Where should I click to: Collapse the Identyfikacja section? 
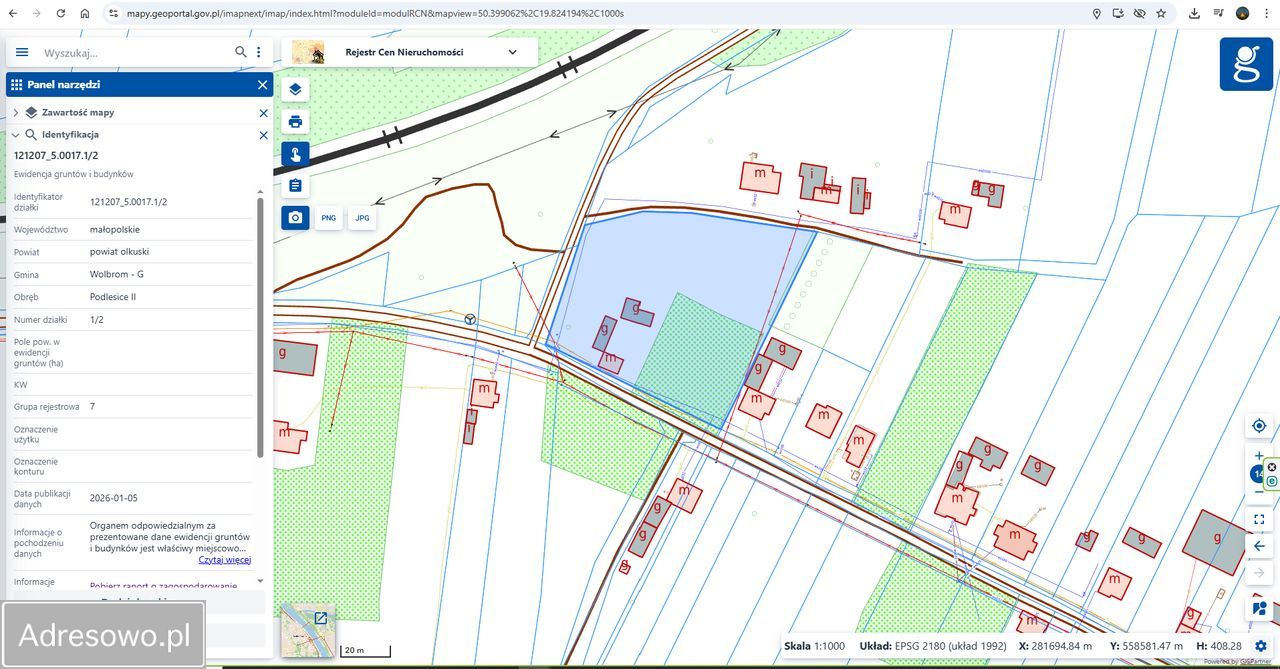16,135
